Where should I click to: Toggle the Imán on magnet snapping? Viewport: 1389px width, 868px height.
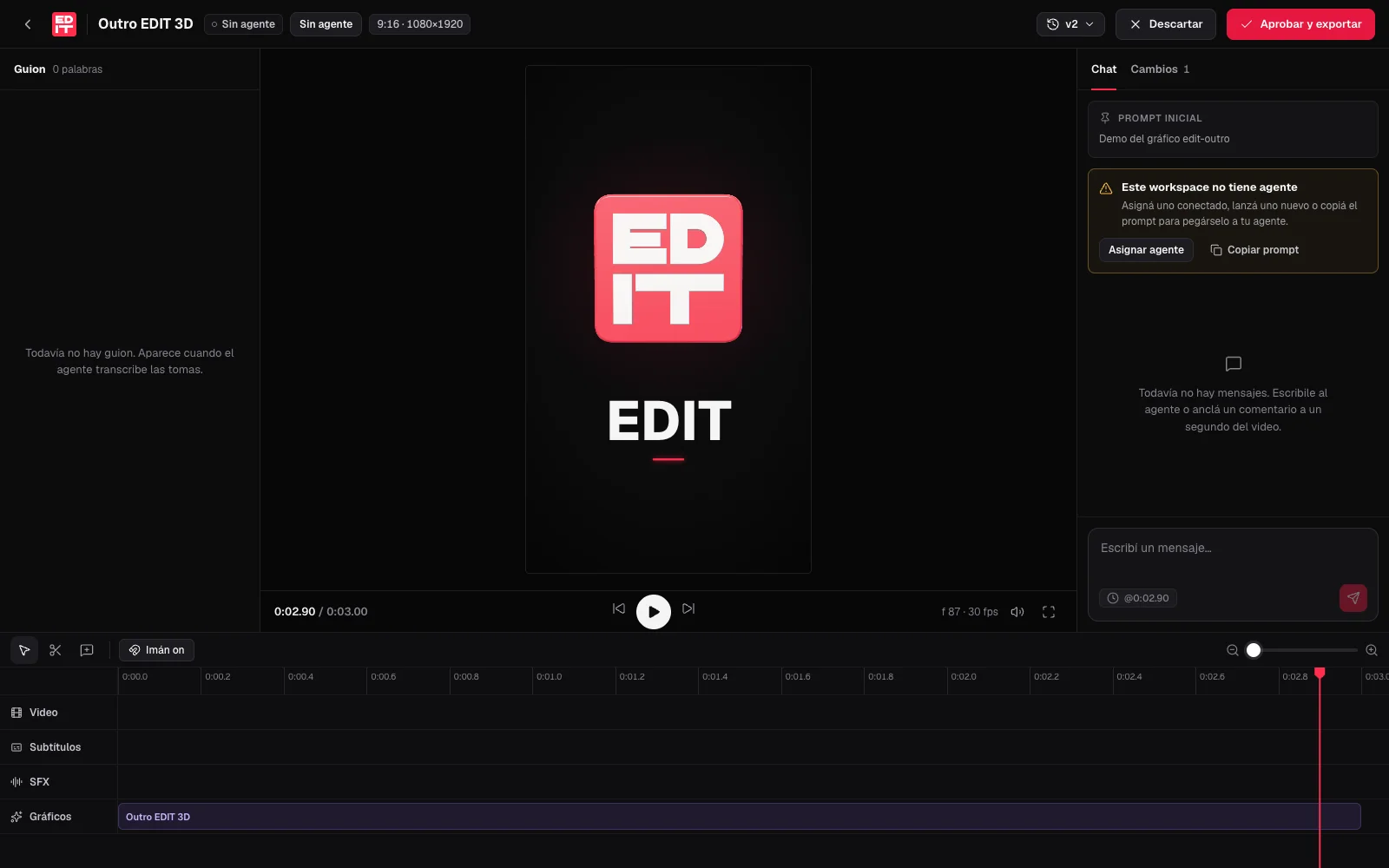156,650
